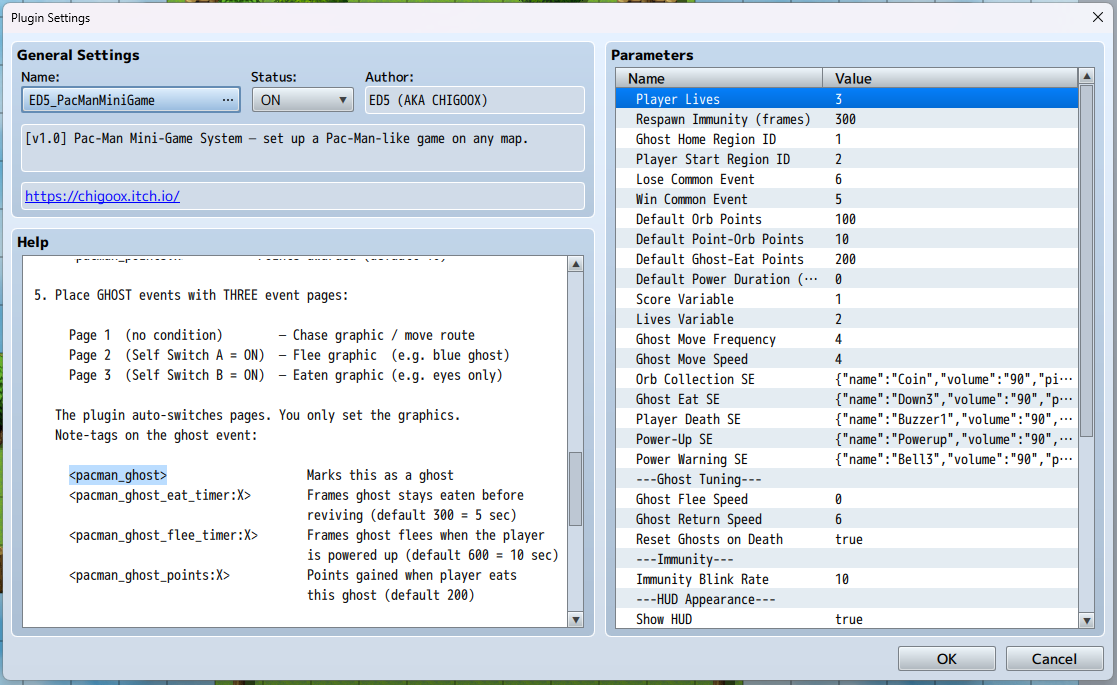Select the Orb Collection SE parameter
The image size is (1117, 685).
click(847, 379)
